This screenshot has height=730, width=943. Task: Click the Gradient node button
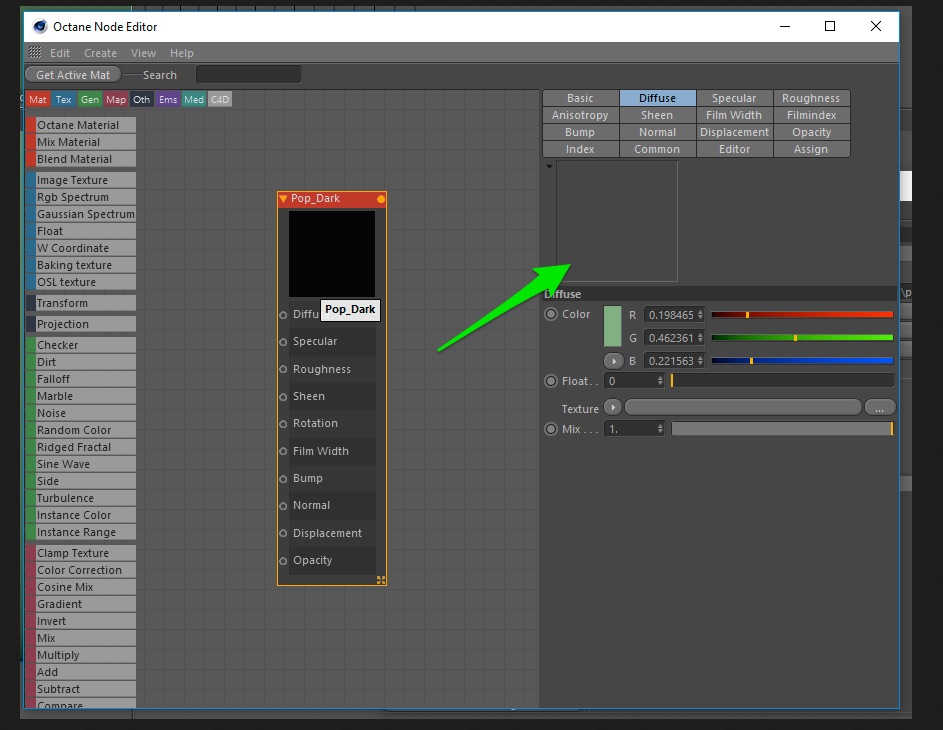coord(81,604)
